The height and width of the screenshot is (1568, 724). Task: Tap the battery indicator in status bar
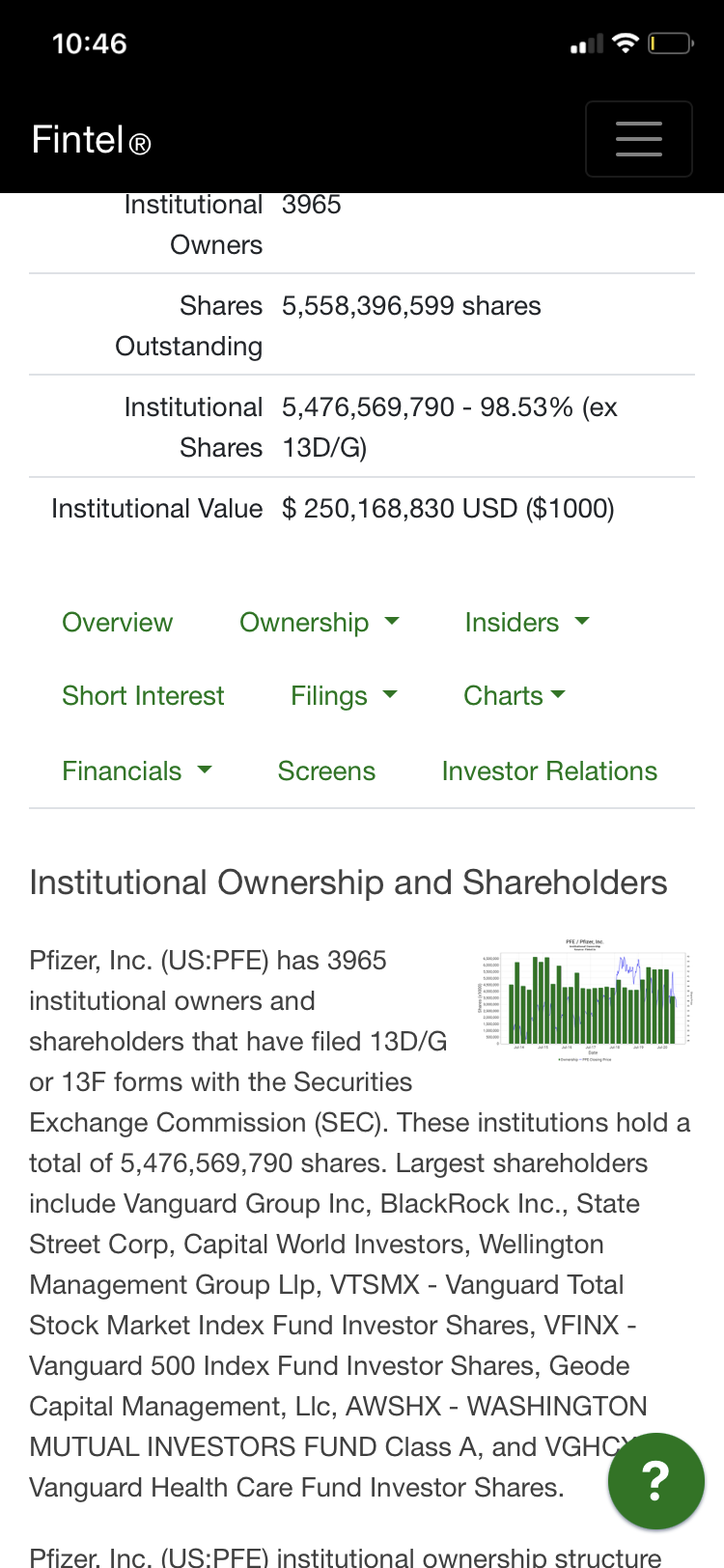(670, 43)
